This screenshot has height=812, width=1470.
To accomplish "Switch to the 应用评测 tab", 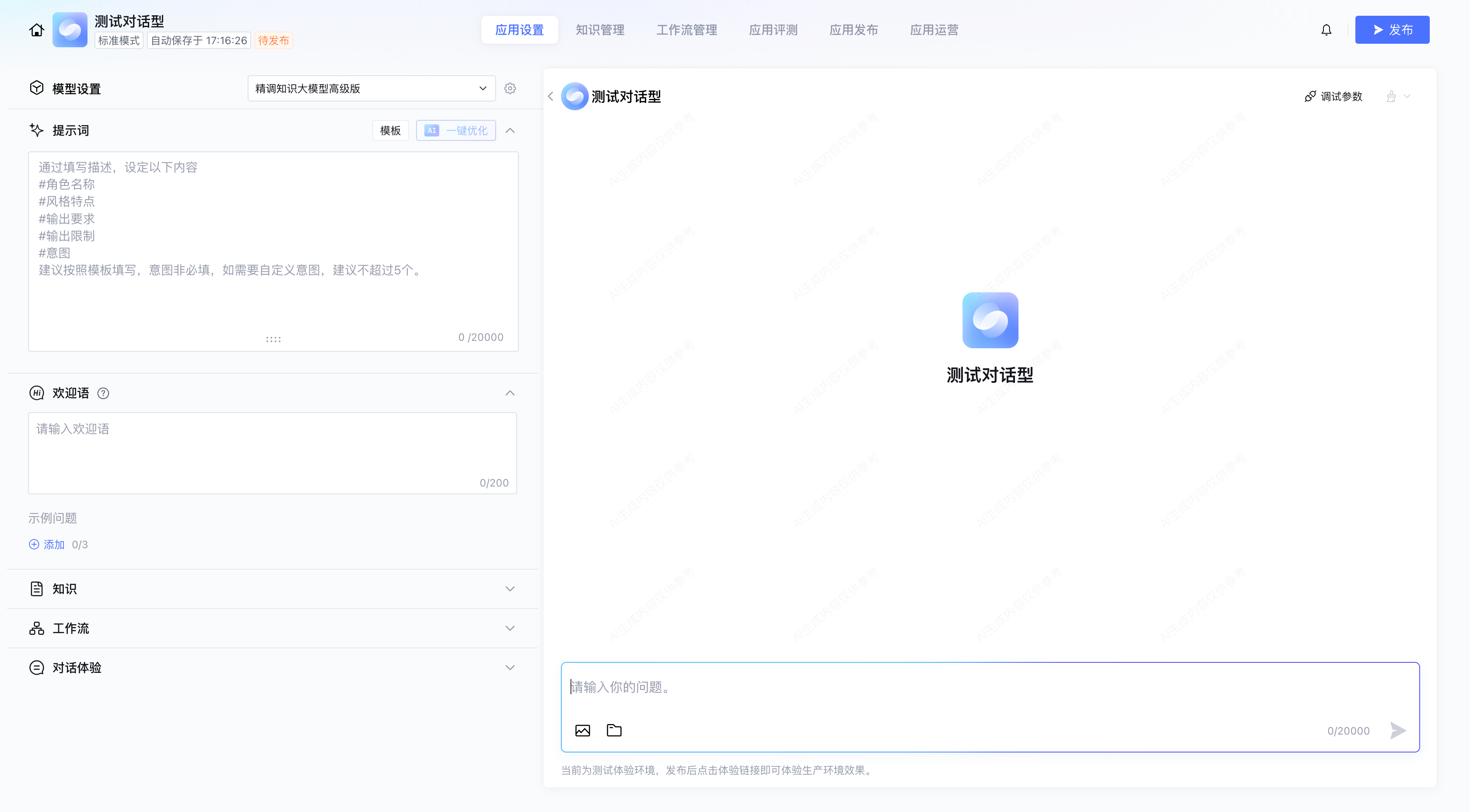I will point(773,30).
